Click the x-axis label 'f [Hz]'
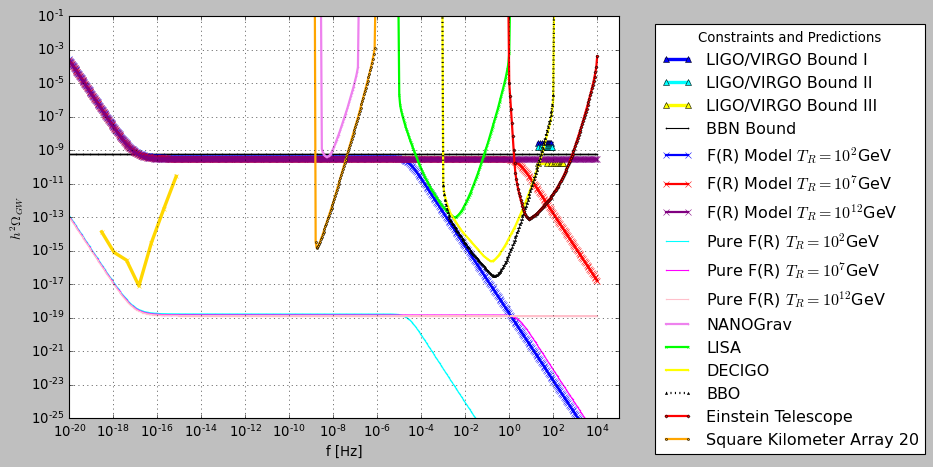The image size is (933, 467). pos(344,451)
